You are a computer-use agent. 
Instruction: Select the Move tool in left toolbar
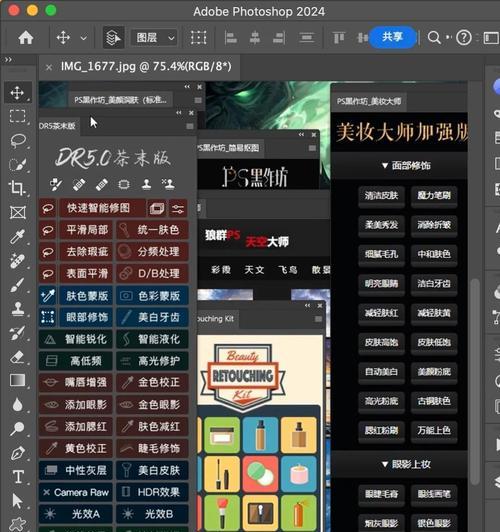coord(17,92)
